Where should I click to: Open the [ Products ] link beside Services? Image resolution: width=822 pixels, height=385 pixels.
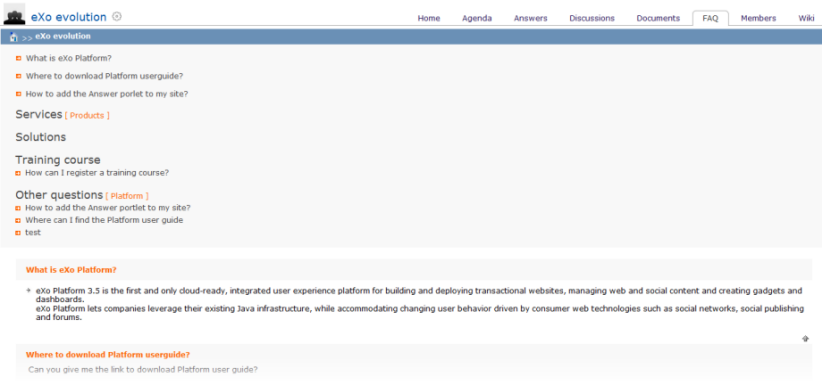point(87,115)
